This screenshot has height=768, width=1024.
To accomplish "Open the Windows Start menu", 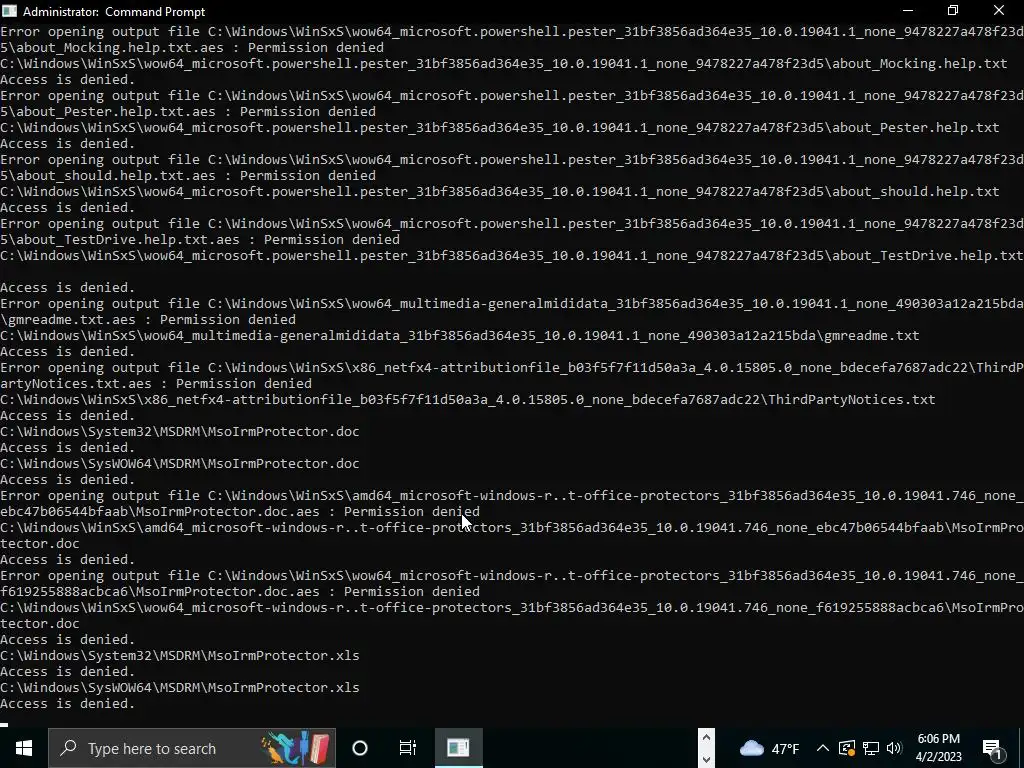I will click(x=24, y=748).
